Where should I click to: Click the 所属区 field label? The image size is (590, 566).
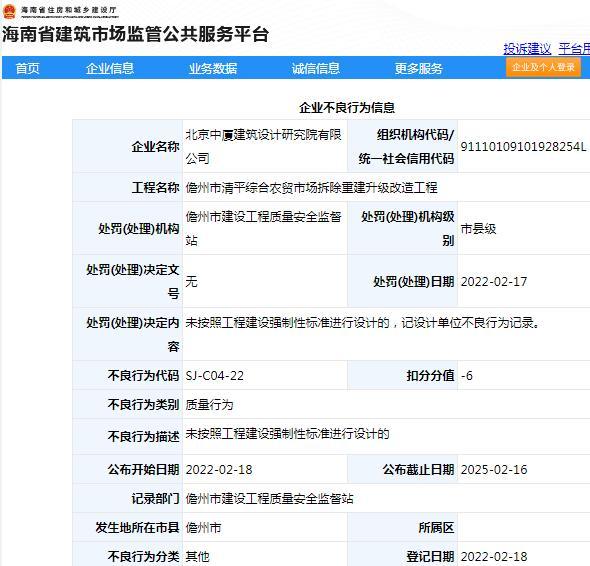click(x=436, y=528)
